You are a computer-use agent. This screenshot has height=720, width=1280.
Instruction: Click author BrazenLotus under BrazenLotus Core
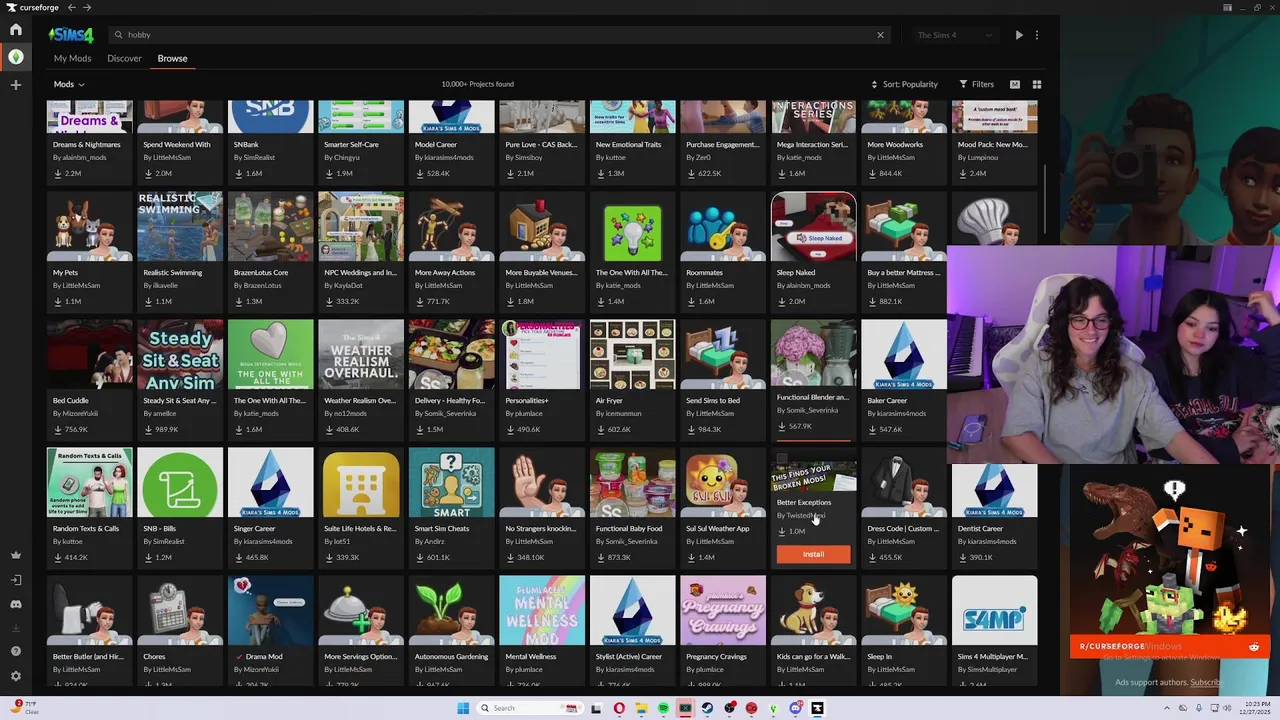point(263,286)
